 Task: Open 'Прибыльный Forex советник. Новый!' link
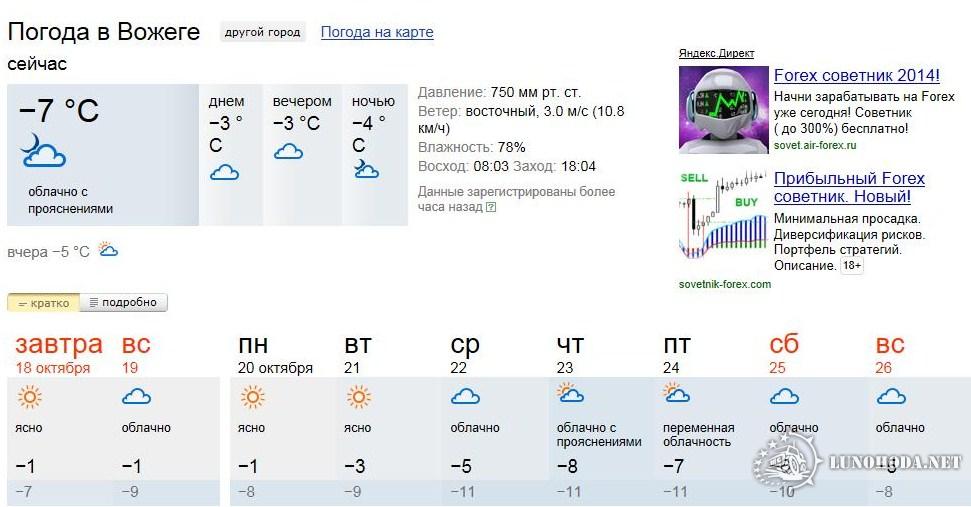(x=849, y=188)
